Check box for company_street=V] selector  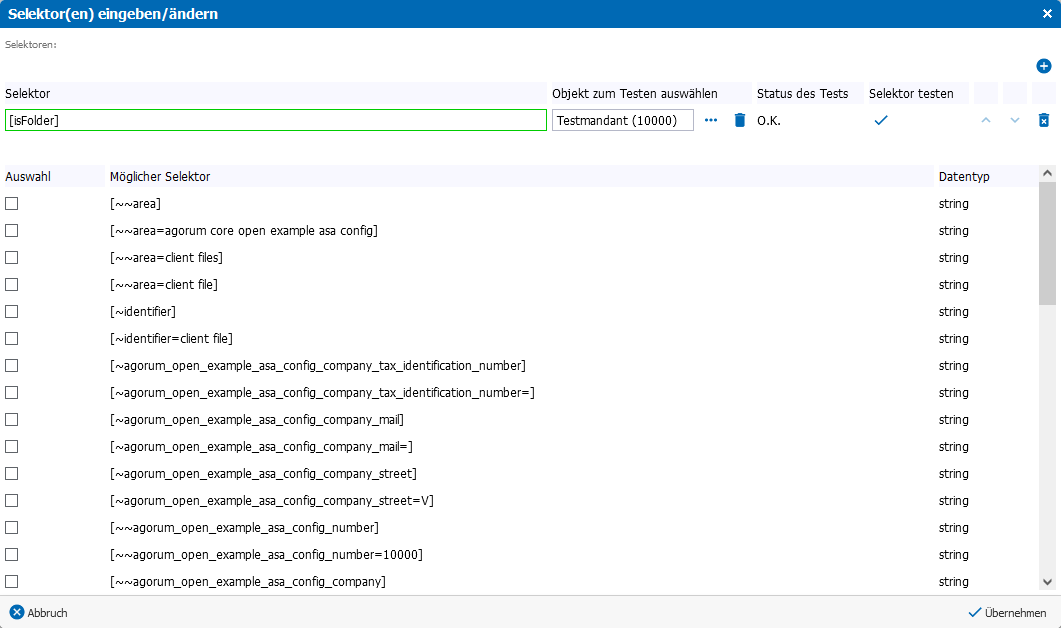(12, 501)
